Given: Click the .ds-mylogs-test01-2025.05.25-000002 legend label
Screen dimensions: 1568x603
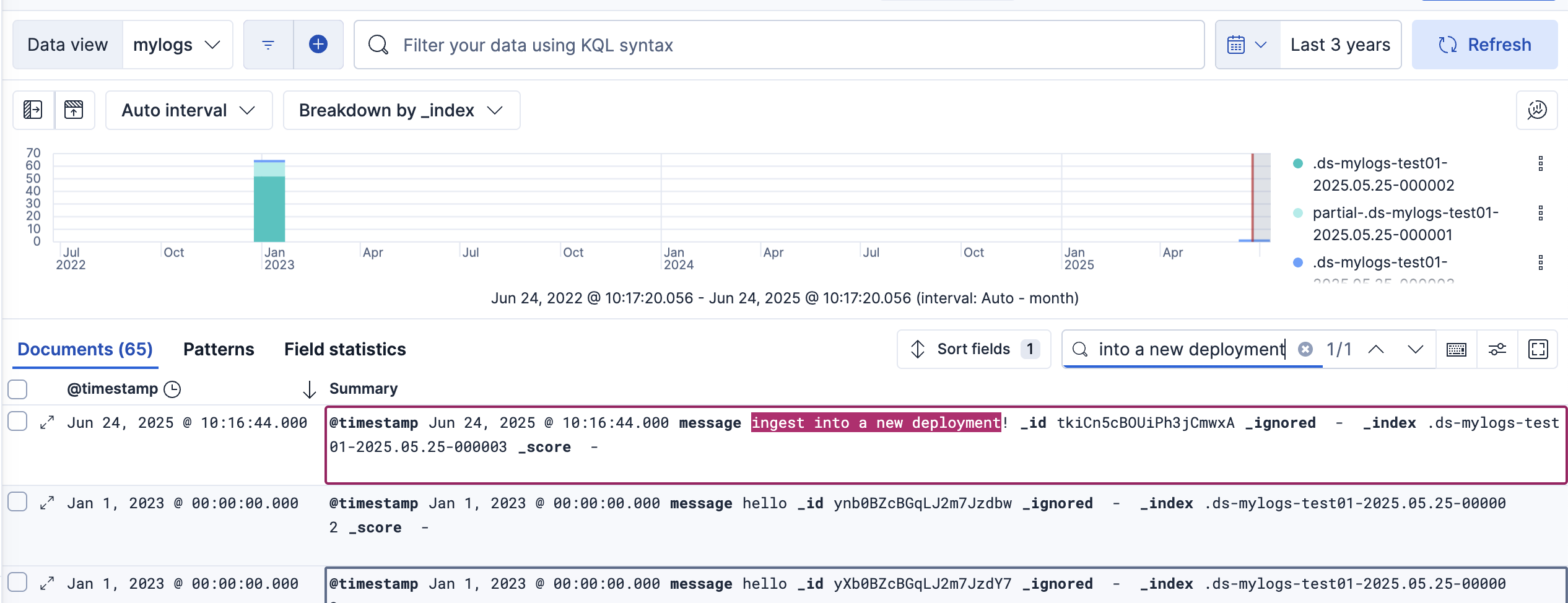Looking at the screenshot, I should [1383, 174].
